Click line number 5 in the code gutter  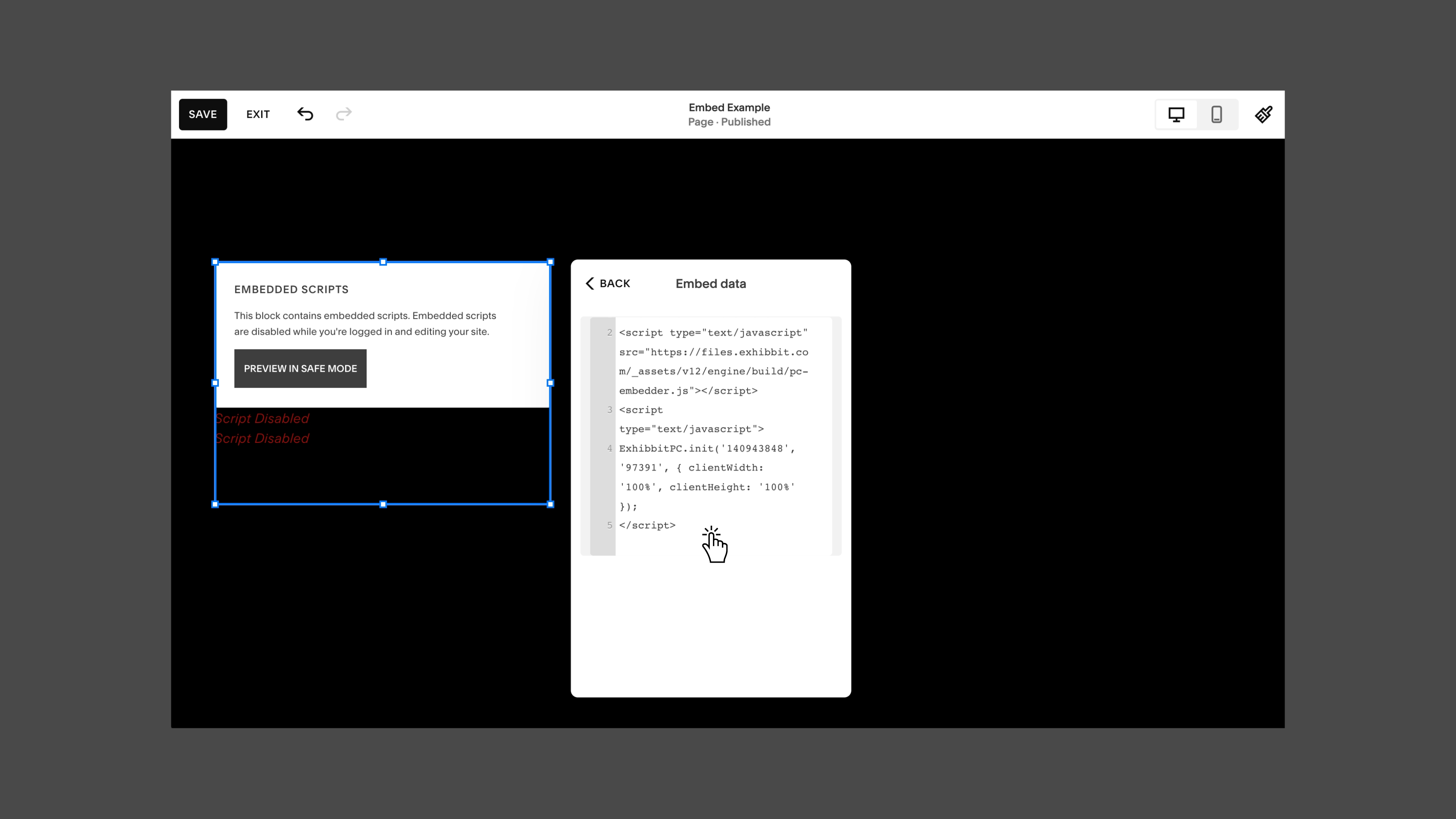[x=609, y=525]
